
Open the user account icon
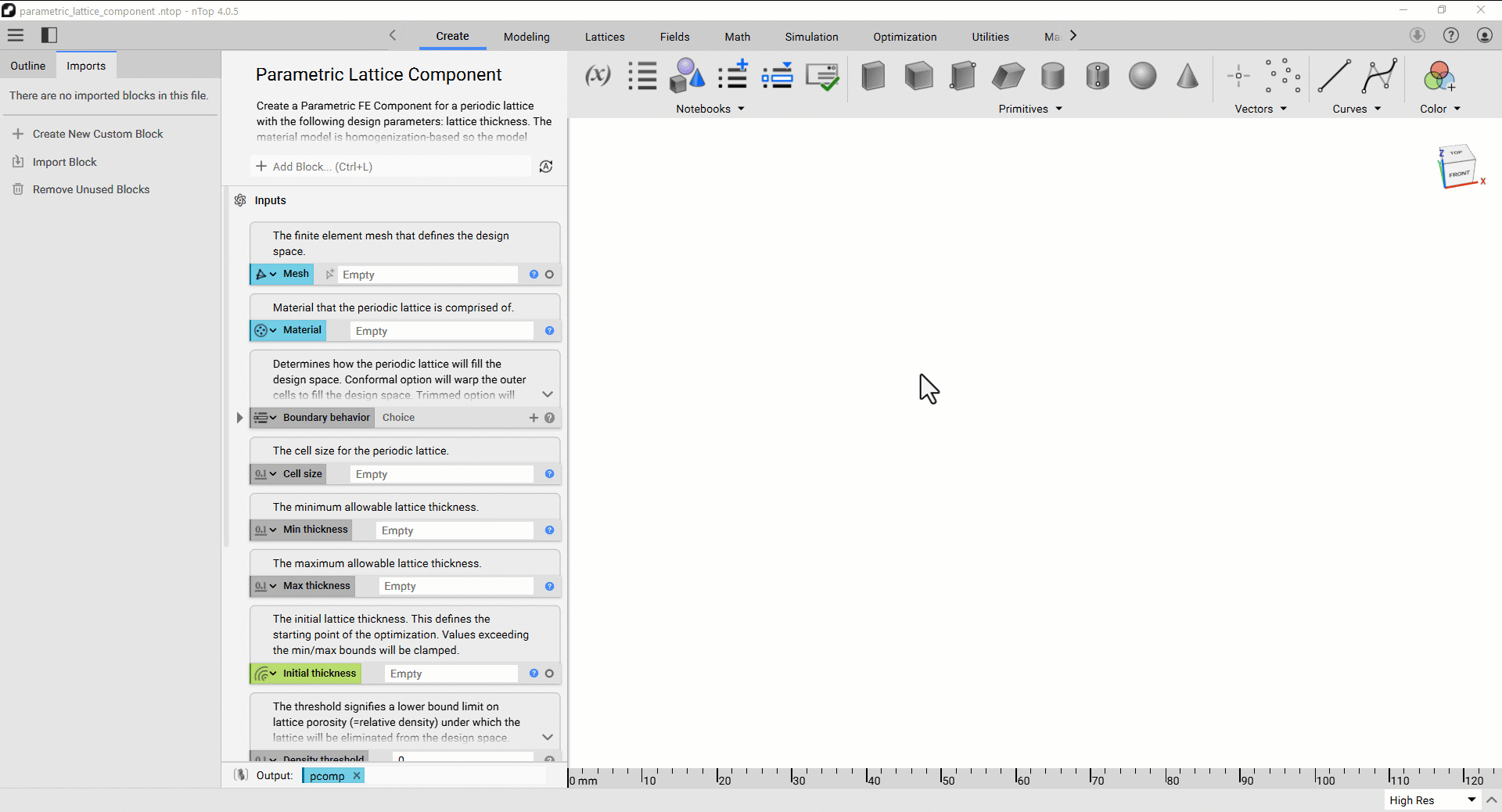click(x=1485, y=35)
